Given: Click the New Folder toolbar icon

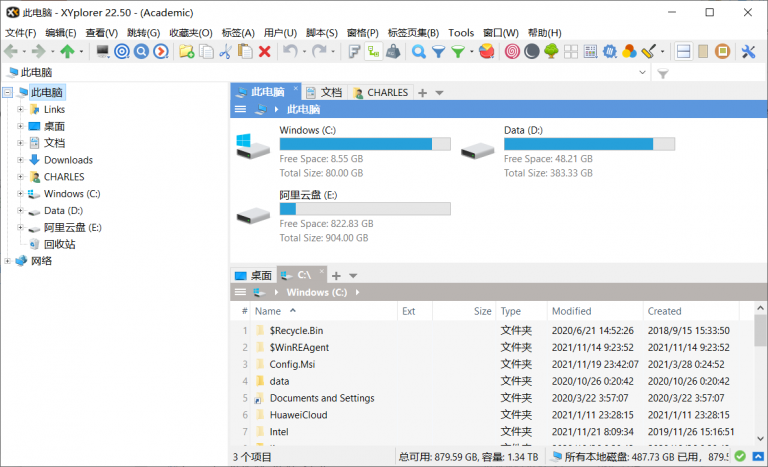Looking at the screenshot, I should pos(186,52).
